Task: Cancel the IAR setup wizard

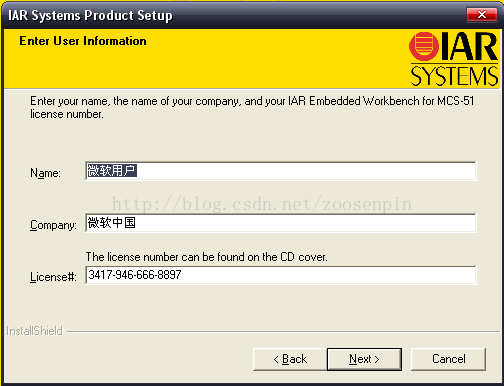Action: point(448,359)
